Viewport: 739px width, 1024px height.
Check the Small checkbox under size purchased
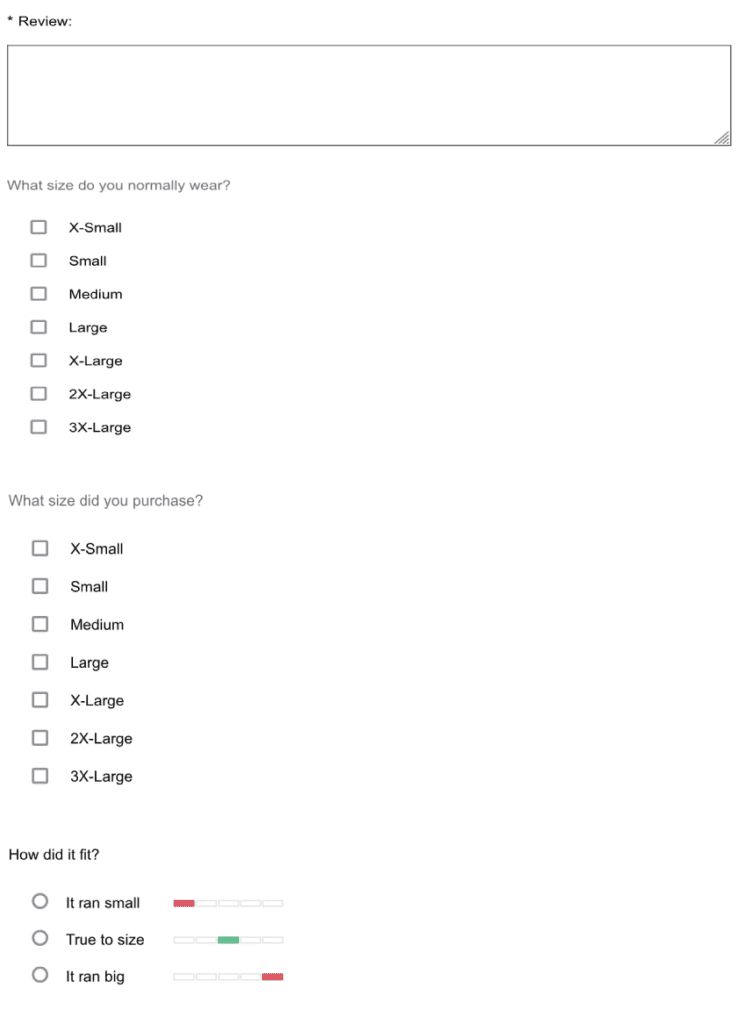tap(39, 586)
